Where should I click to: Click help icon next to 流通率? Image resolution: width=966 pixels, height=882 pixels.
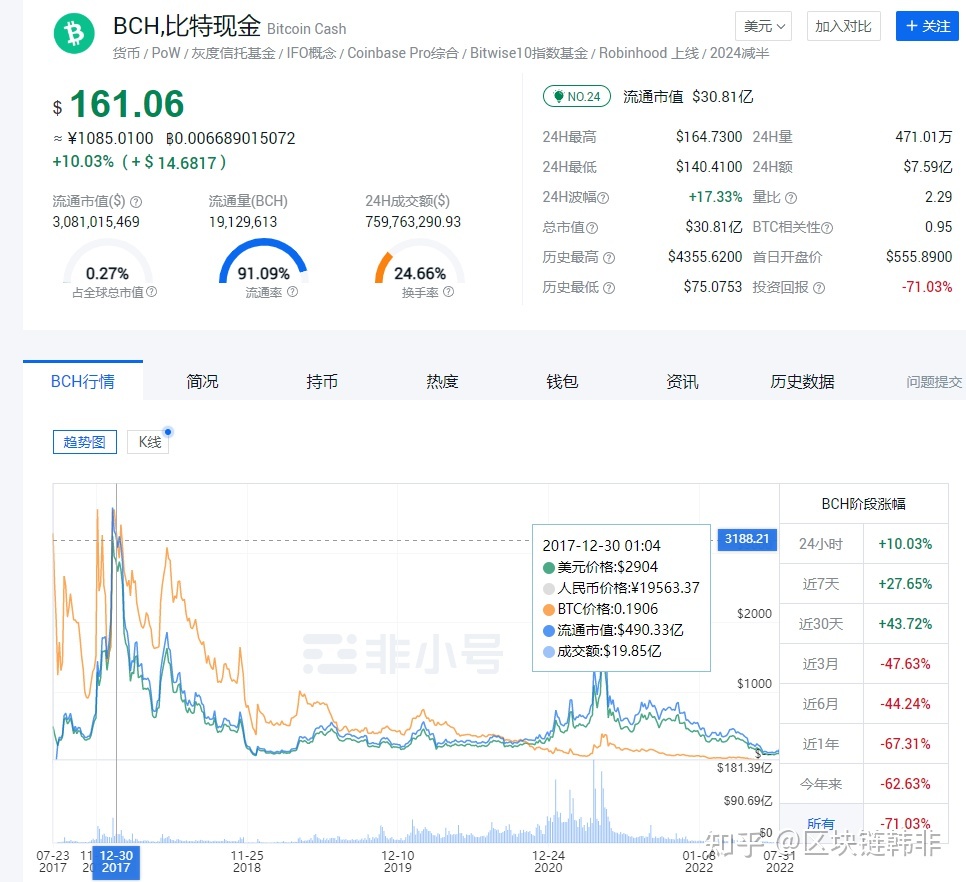293,292
